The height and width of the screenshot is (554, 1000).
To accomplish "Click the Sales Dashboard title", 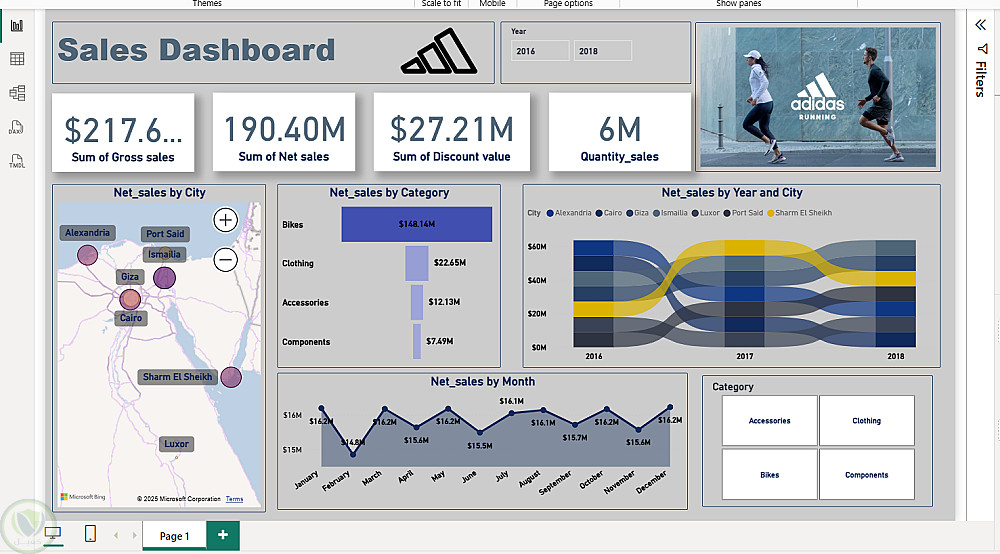I will tap(196, 50).
